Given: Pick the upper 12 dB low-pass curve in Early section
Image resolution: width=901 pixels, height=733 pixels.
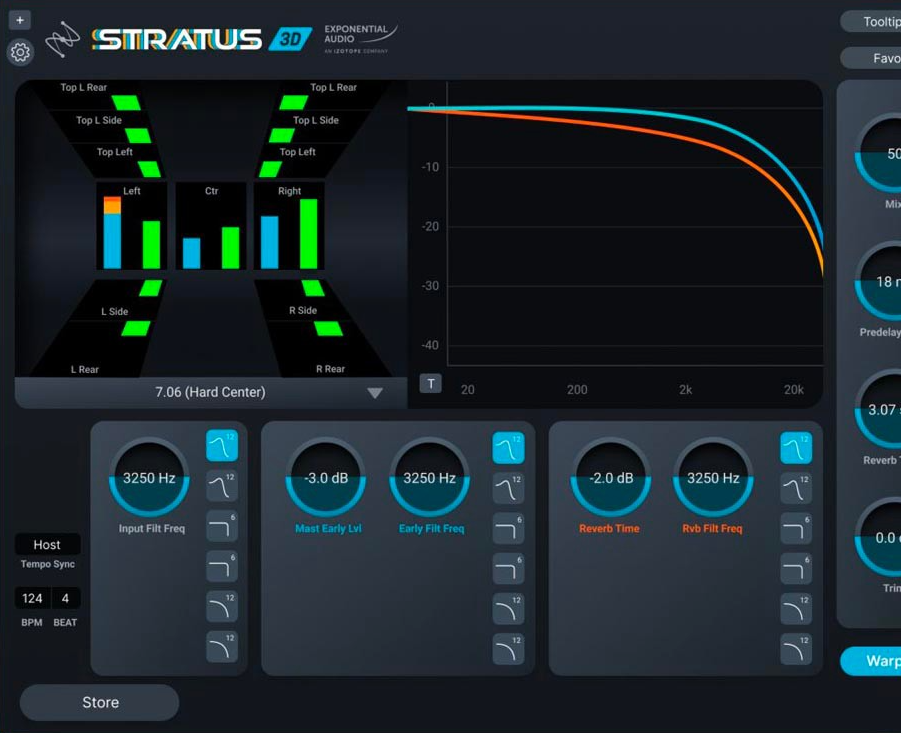Looking at the screenshot, I should (509, 609).
